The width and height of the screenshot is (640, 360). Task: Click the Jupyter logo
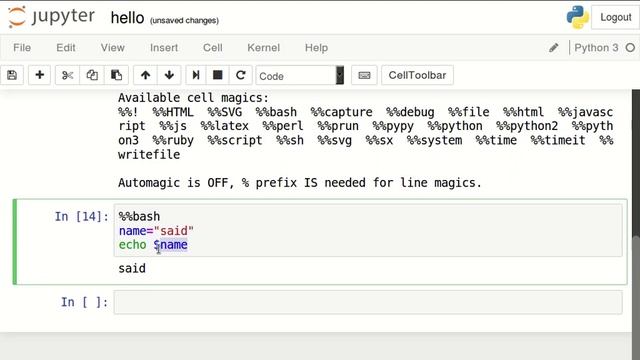(51, 17)
